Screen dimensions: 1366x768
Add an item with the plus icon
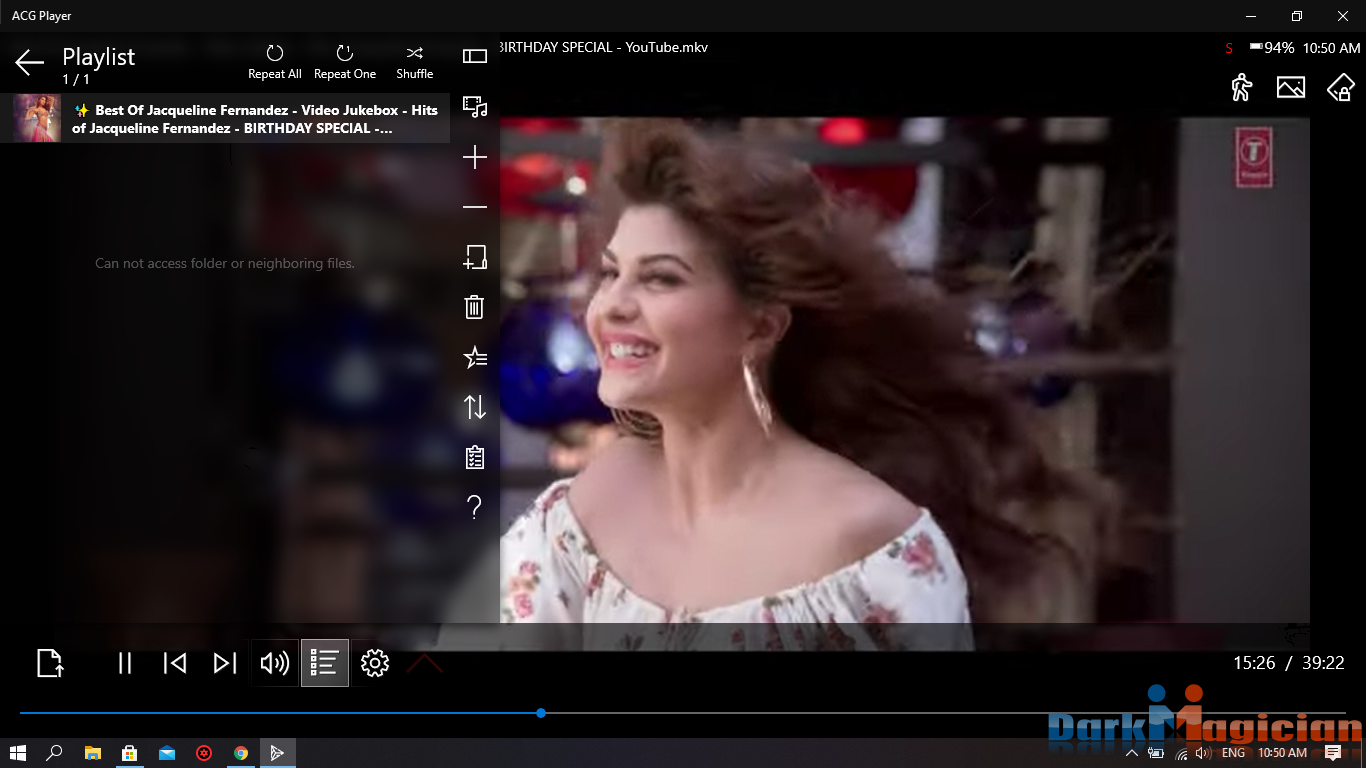tap(475, 158)
